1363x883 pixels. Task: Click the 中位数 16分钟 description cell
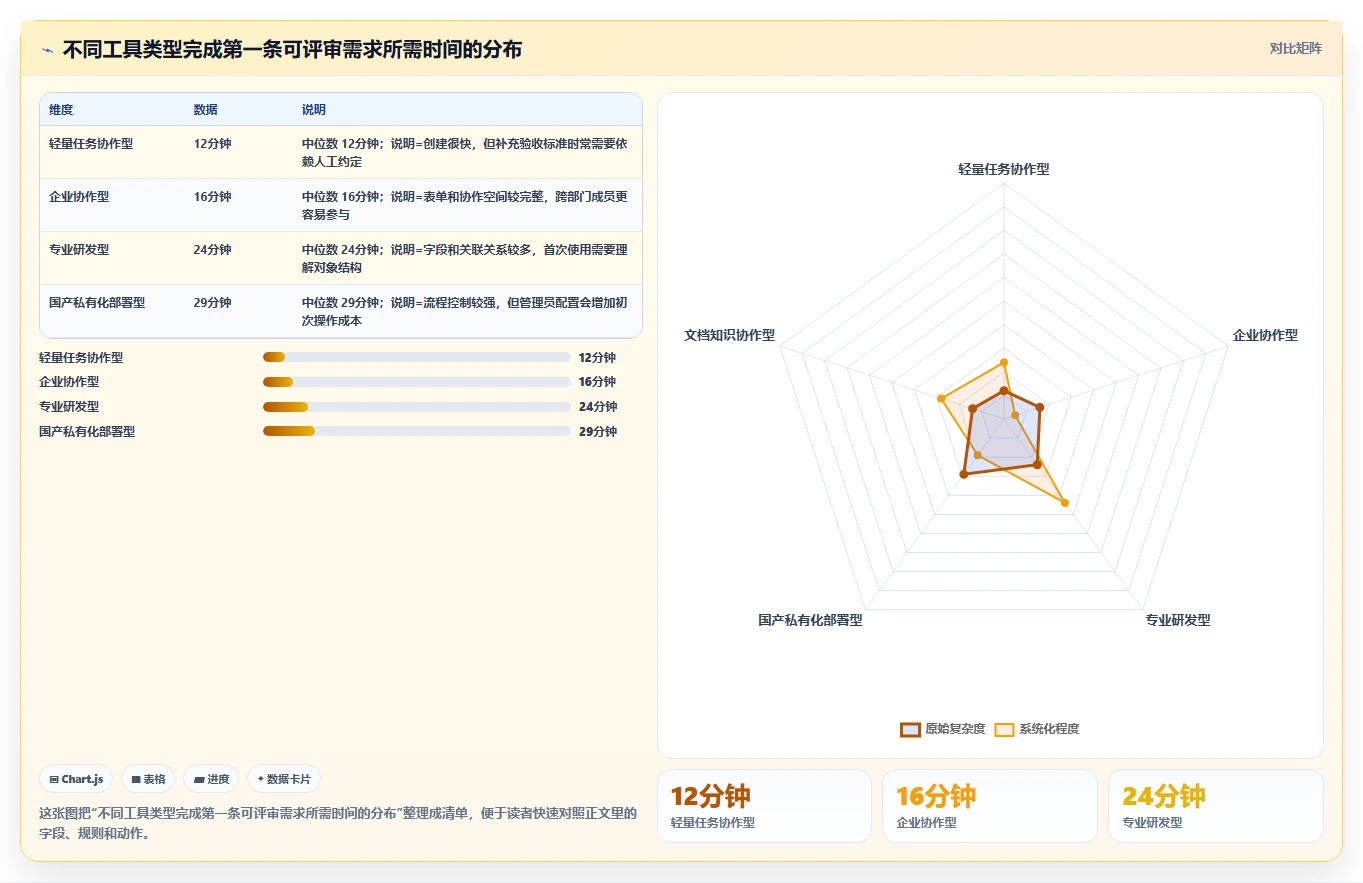pyautogui.click(x=465, y=206)
